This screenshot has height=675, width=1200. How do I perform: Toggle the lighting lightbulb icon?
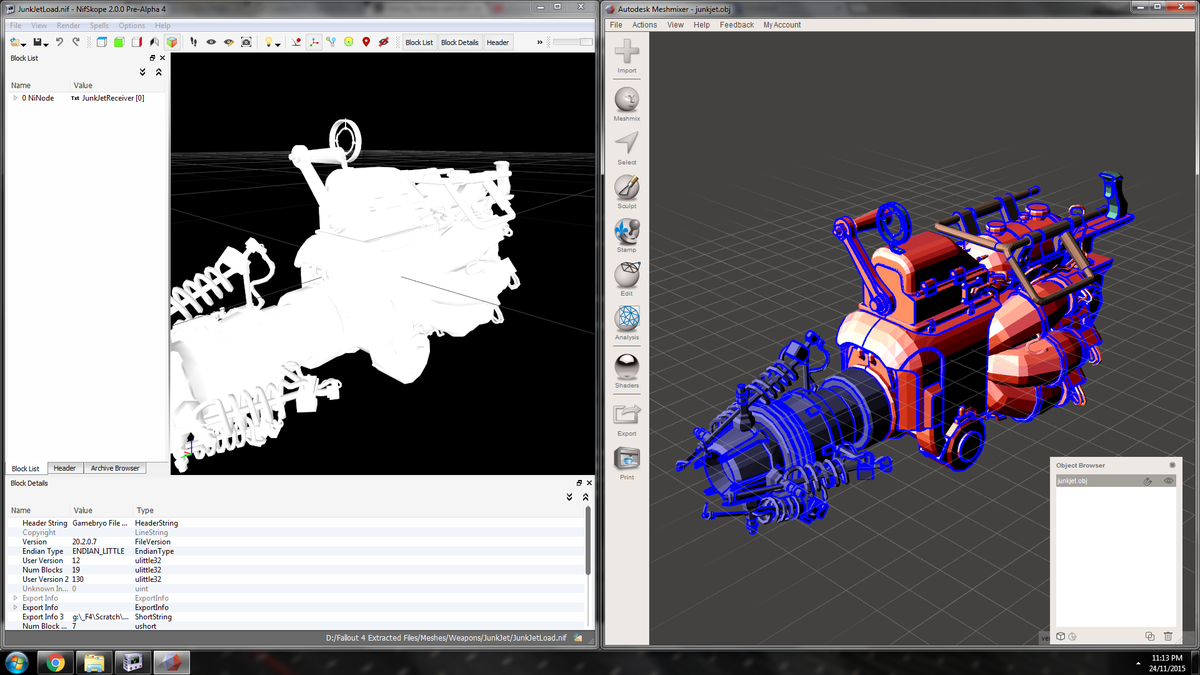[268, 42]
